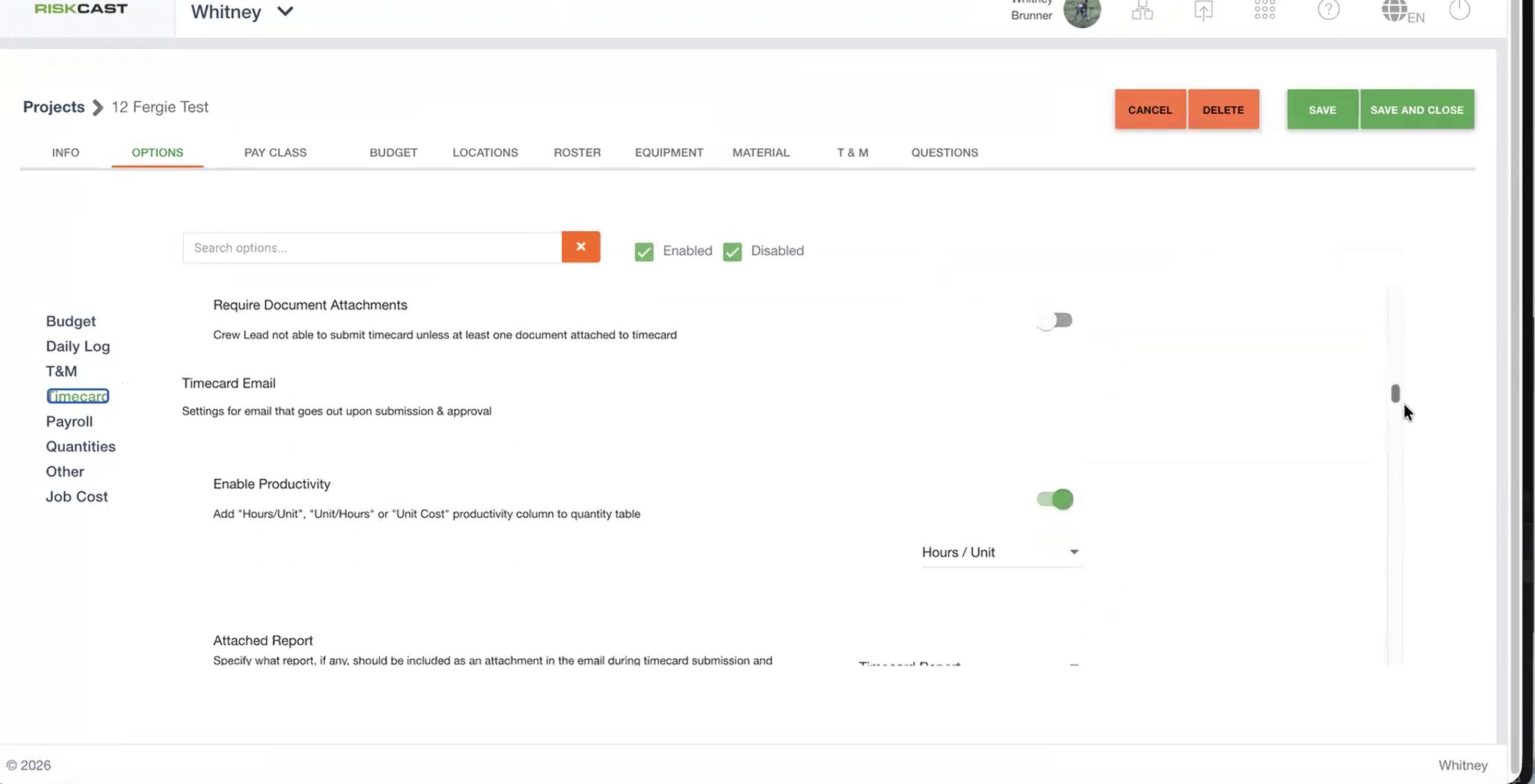The image size is (1535, 784).
Task: Clear search with the orange X button
Action: (x=581, y=247)
